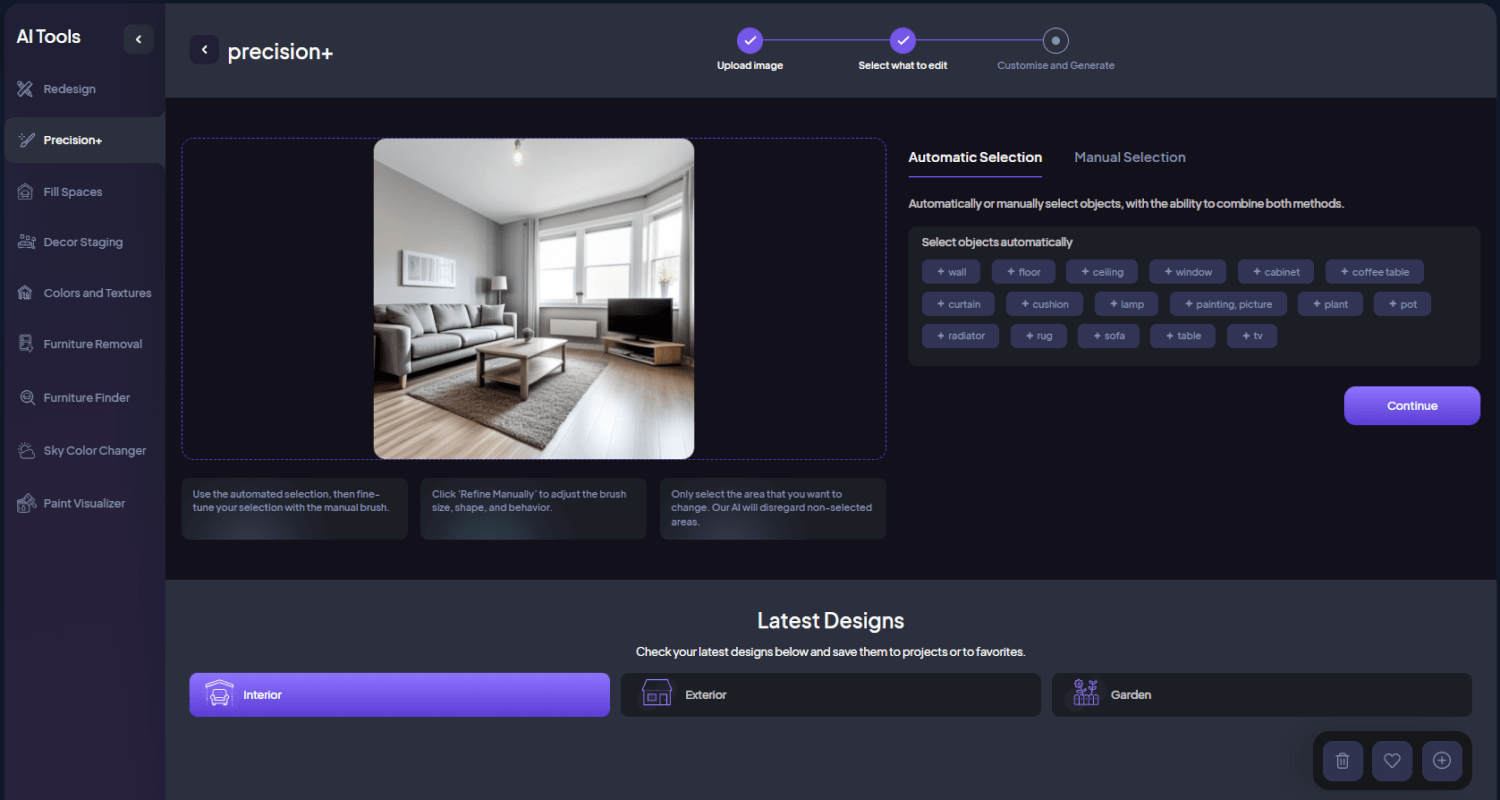Open Colors and Textures from sidebar

click(97, 293)
